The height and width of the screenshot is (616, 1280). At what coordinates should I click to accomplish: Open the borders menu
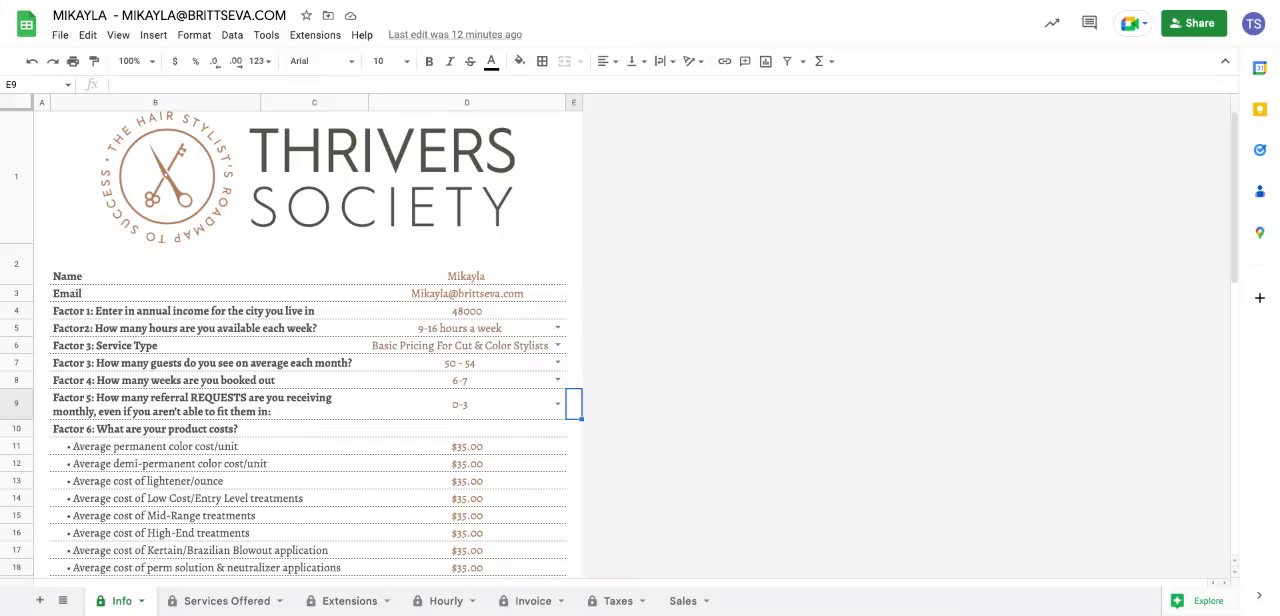pos(542,61)
